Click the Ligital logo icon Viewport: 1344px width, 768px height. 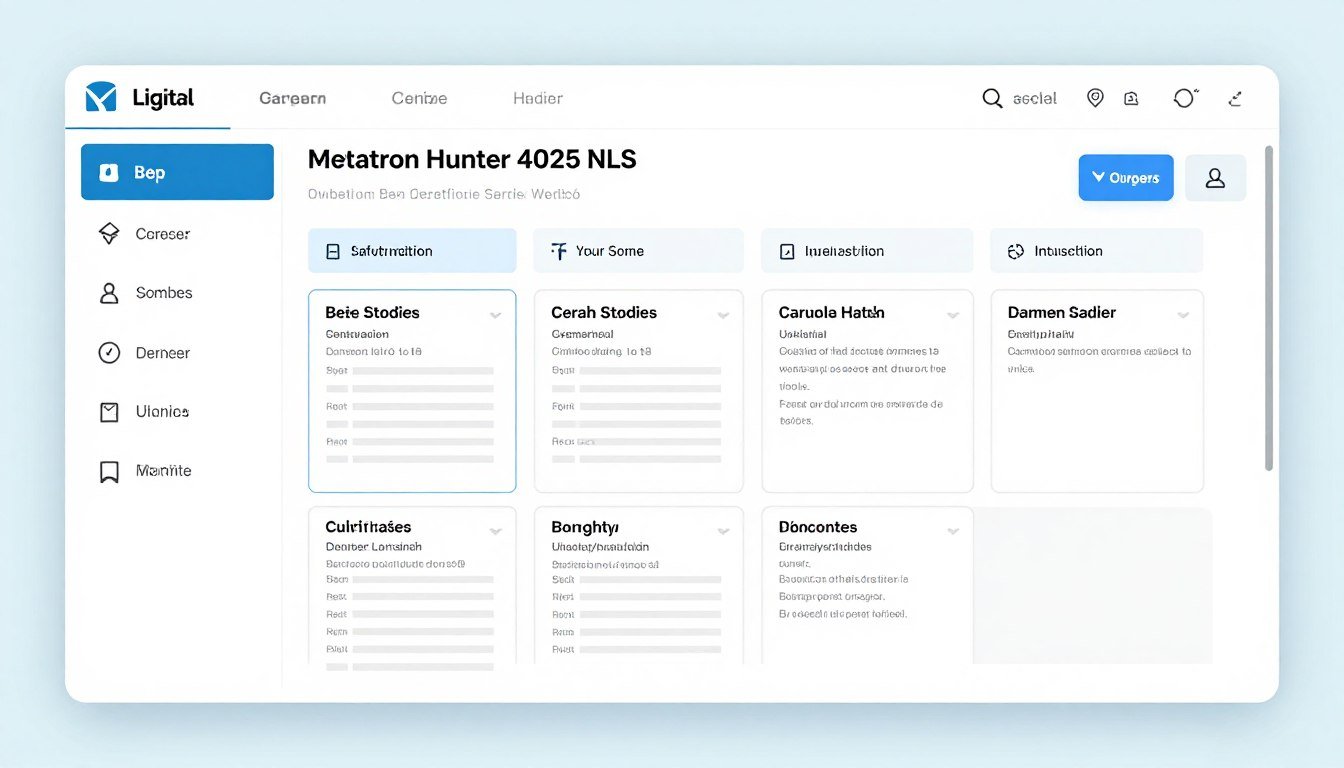pos(101,97)
